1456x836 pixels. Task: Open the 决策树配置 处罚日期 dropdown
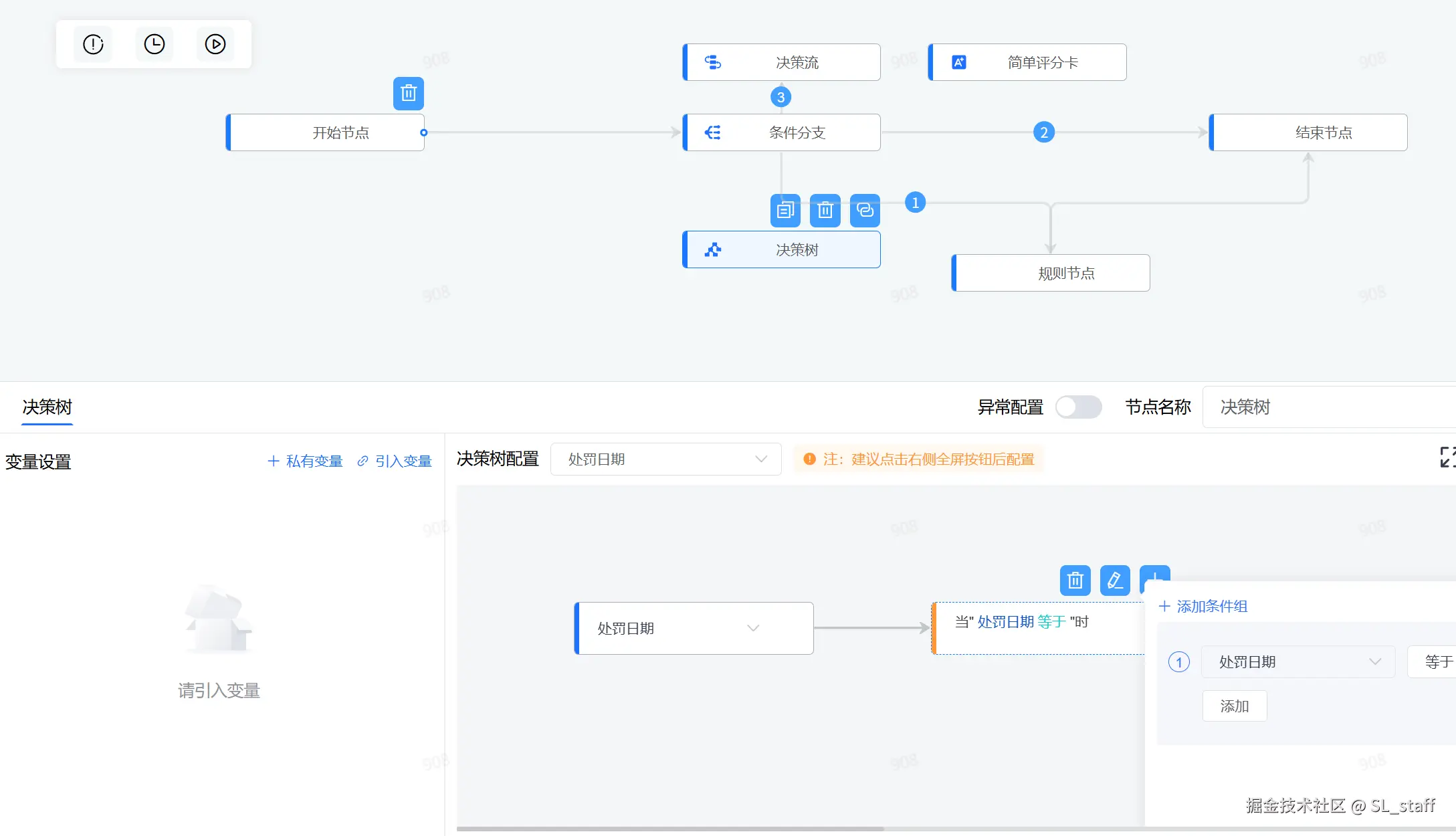665,459
